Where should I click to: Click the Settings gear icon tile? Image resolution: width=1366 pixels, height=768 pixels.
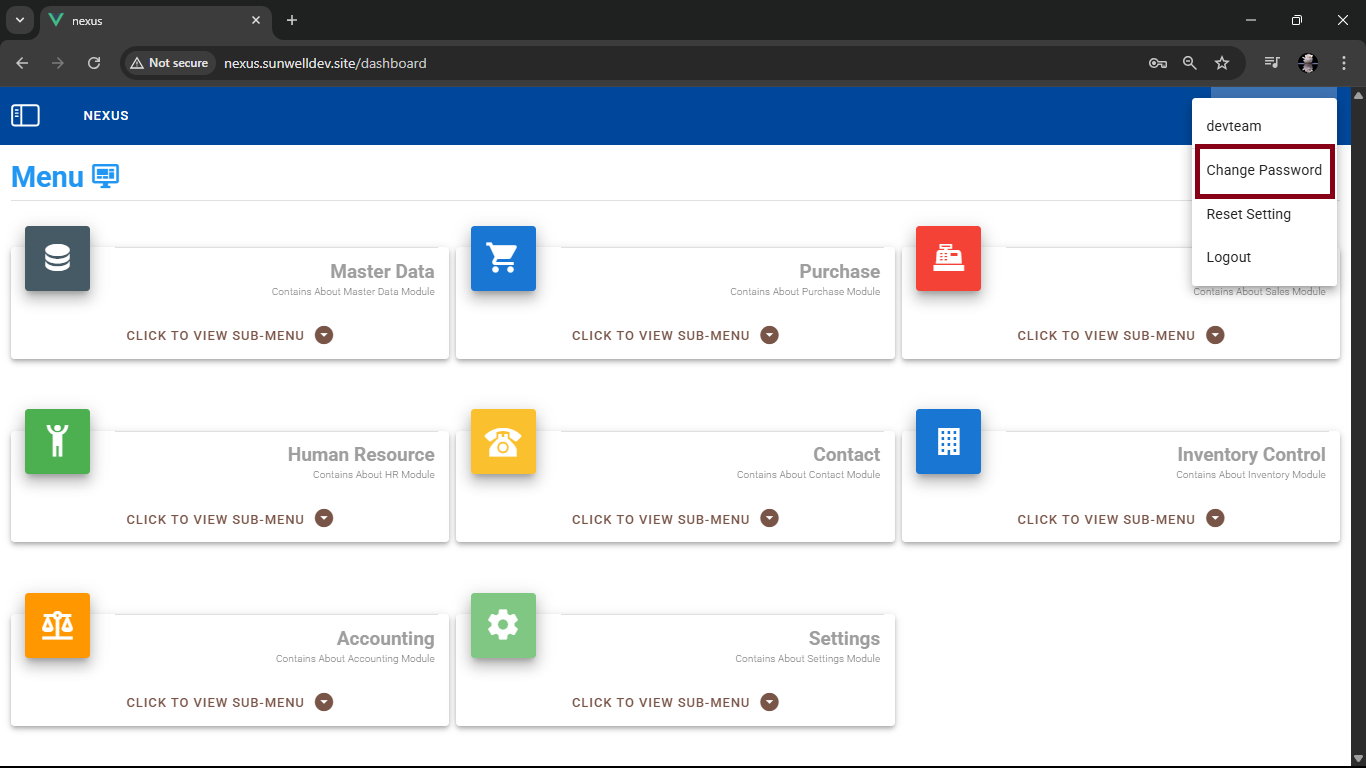[503, 625]
